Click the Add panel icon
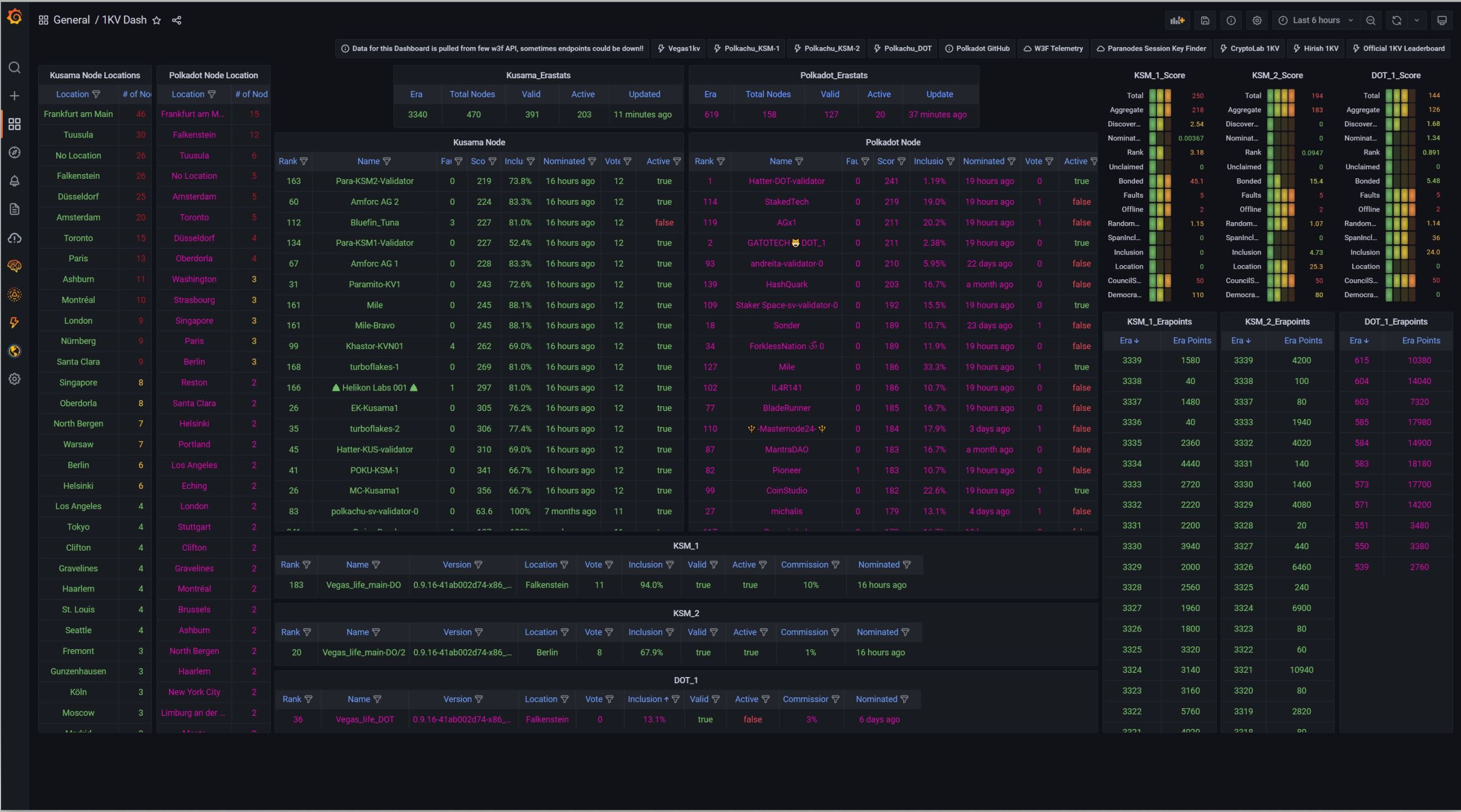Viewport: 1461px width, 812px height. [x=1177, y=21]
